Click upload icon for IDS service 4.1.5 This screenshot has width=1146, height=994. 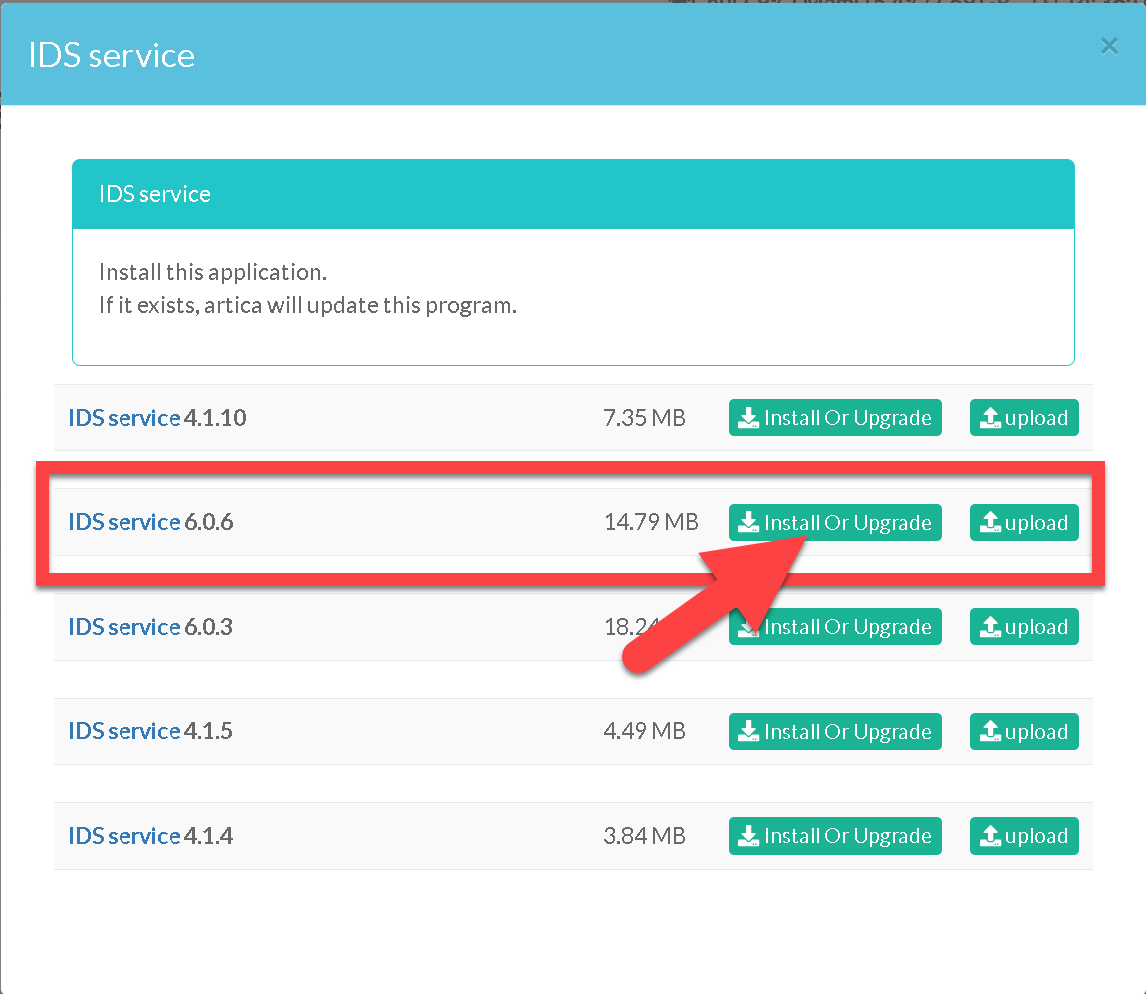coord(990,732)
